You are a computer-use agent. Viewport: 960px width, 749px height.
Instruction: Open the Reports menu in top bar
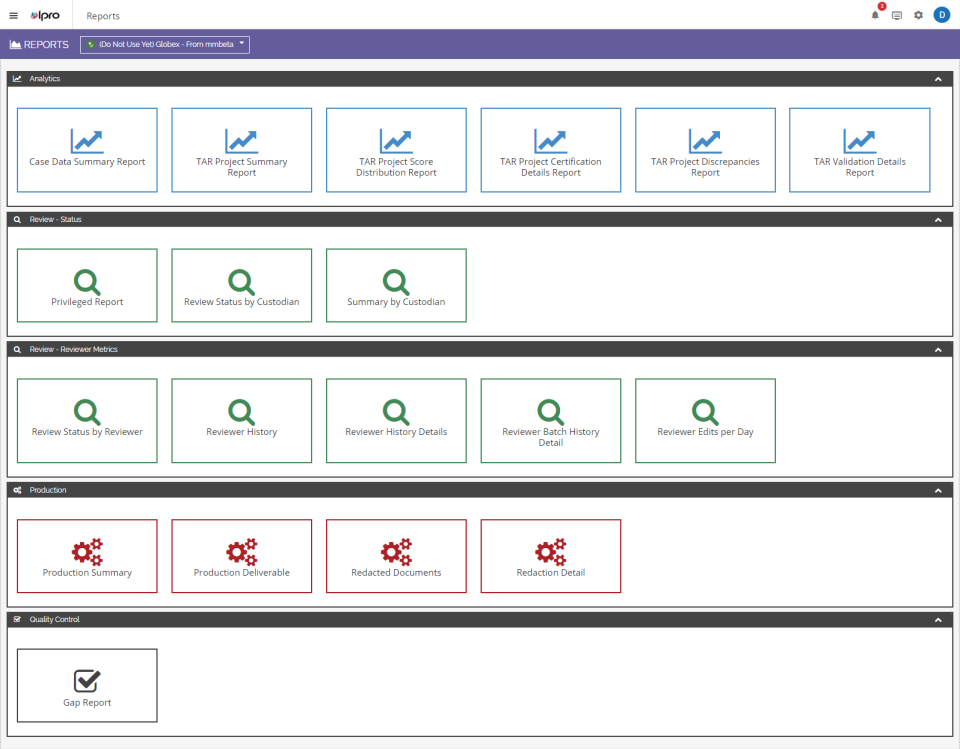(x=103, y=15)
